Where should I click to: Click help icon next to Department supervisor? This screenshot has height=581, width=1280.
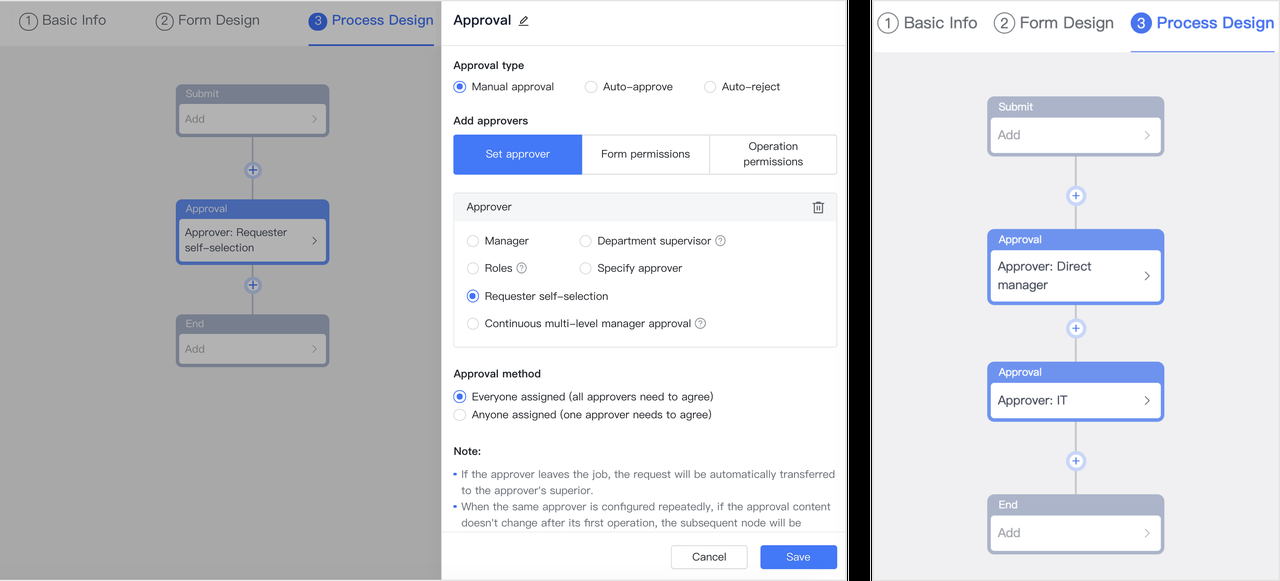tap(721, 241)
